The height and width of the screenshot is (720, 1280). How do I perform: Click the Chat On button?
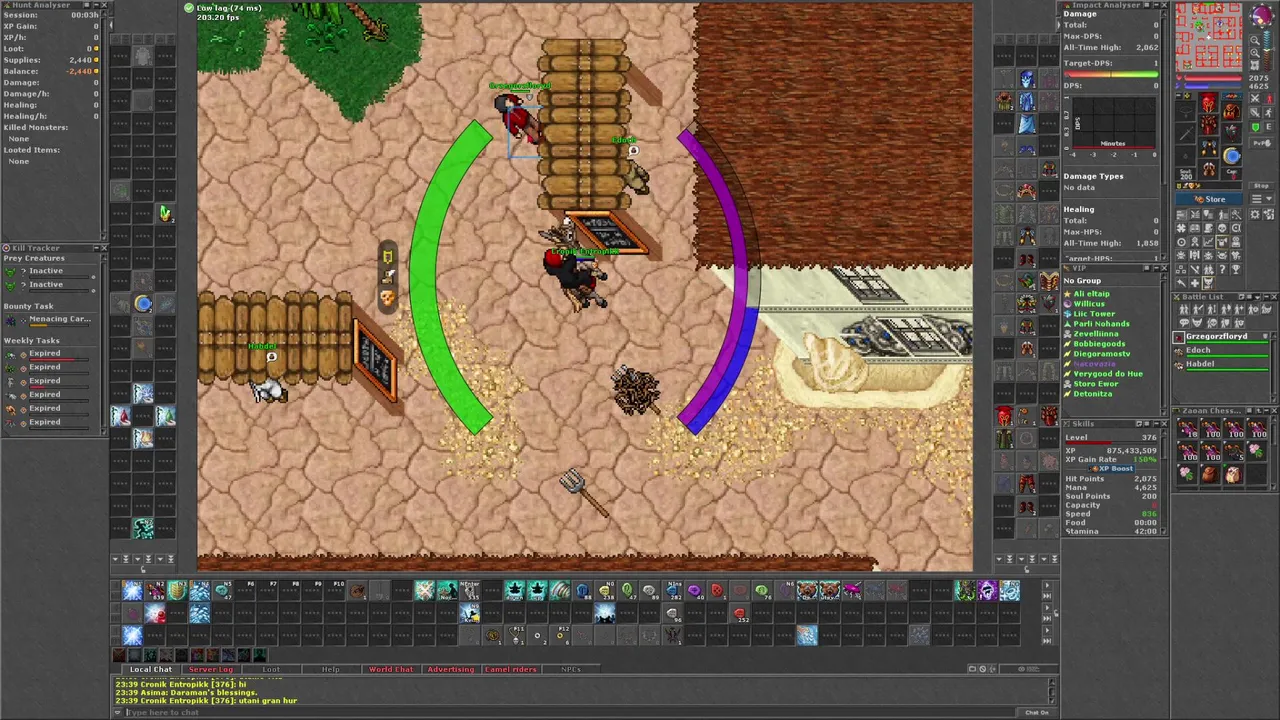pyautogui.click(x=1037, y=713)
